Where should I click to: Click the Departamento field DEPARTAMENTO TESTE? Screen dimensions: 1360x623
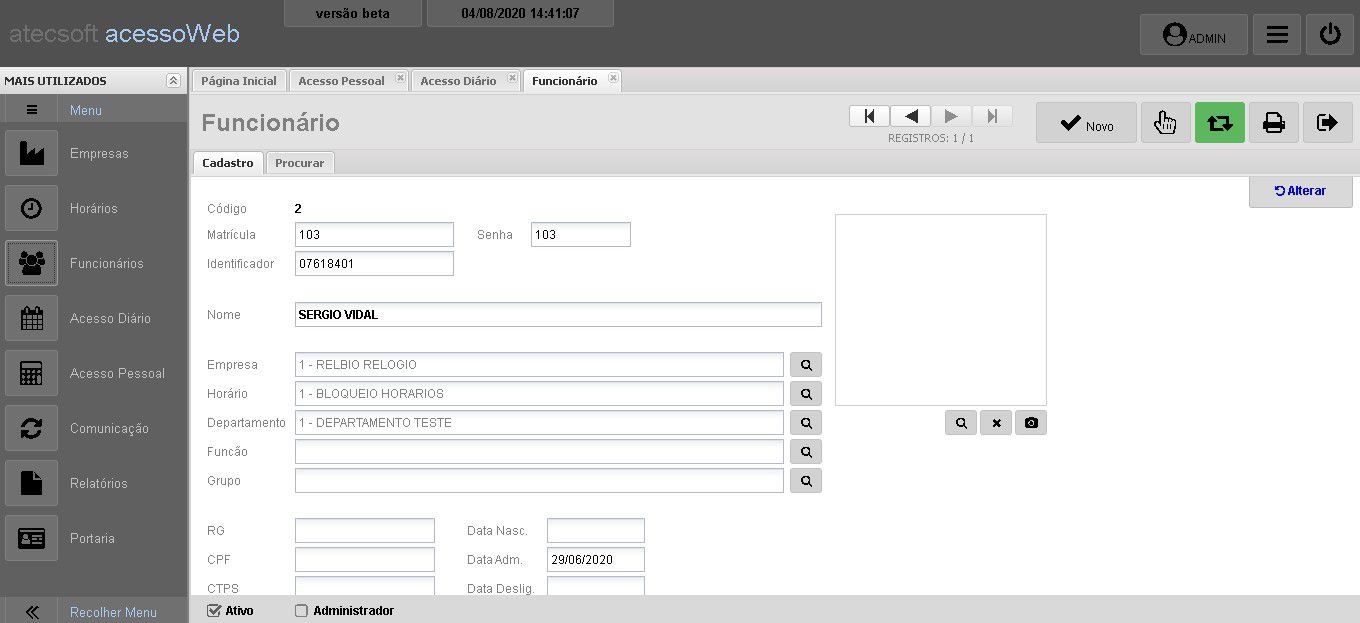pyautogui.click(x=539, y=423)
